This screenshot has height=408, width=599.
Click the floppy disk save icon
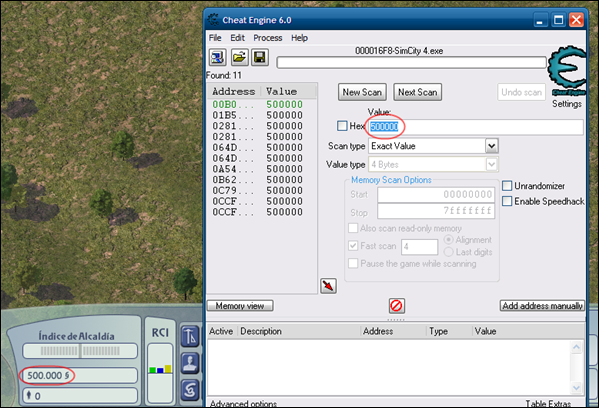point(260,58)
